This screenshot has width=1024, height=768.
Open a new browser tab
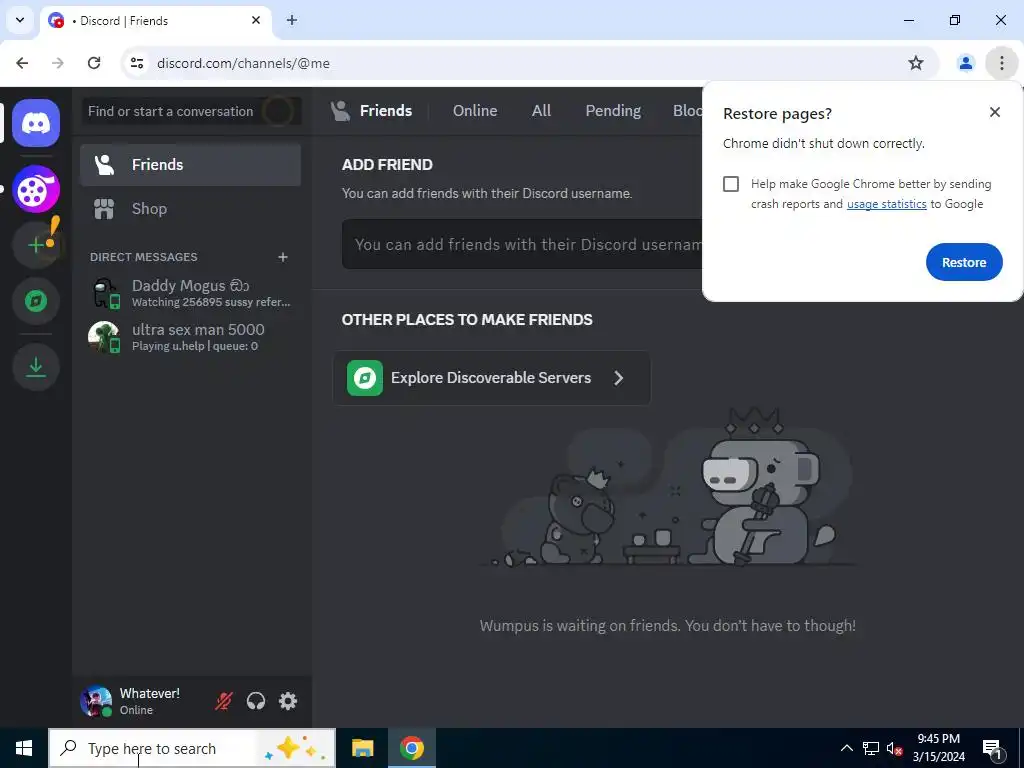point(292,20)
